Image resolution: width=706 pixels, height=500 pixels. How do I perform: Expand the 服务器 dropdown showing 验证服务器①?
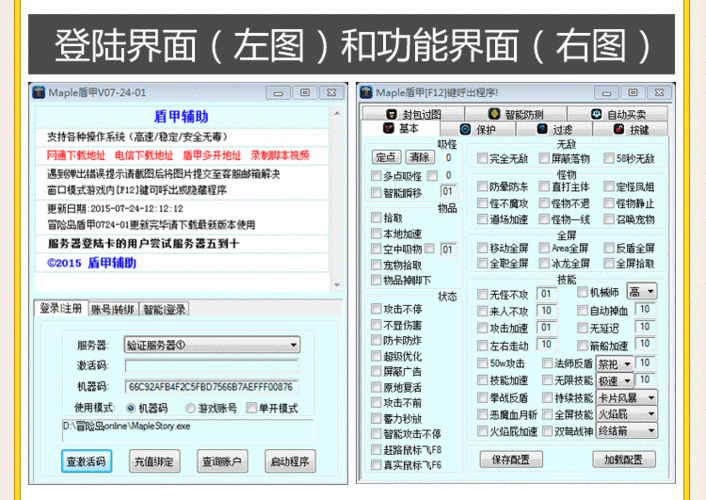(x=212, y=345)
